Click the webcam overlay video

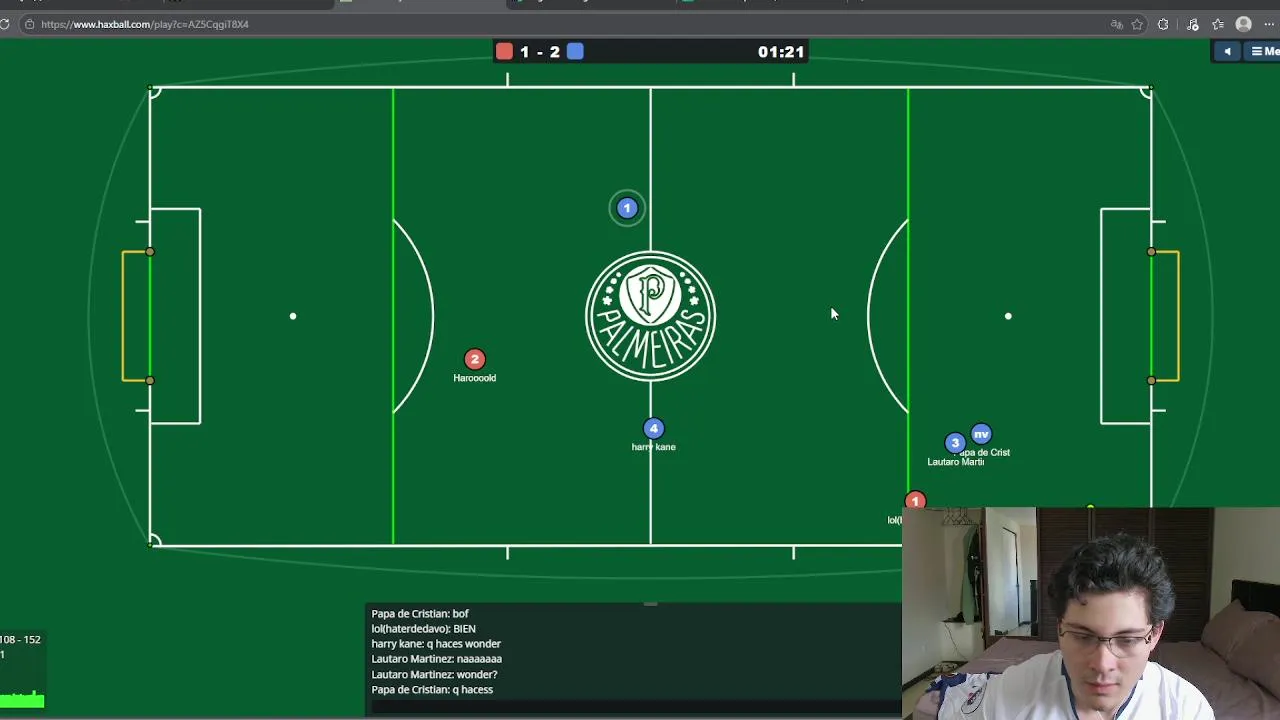(x=1091, y=613)
